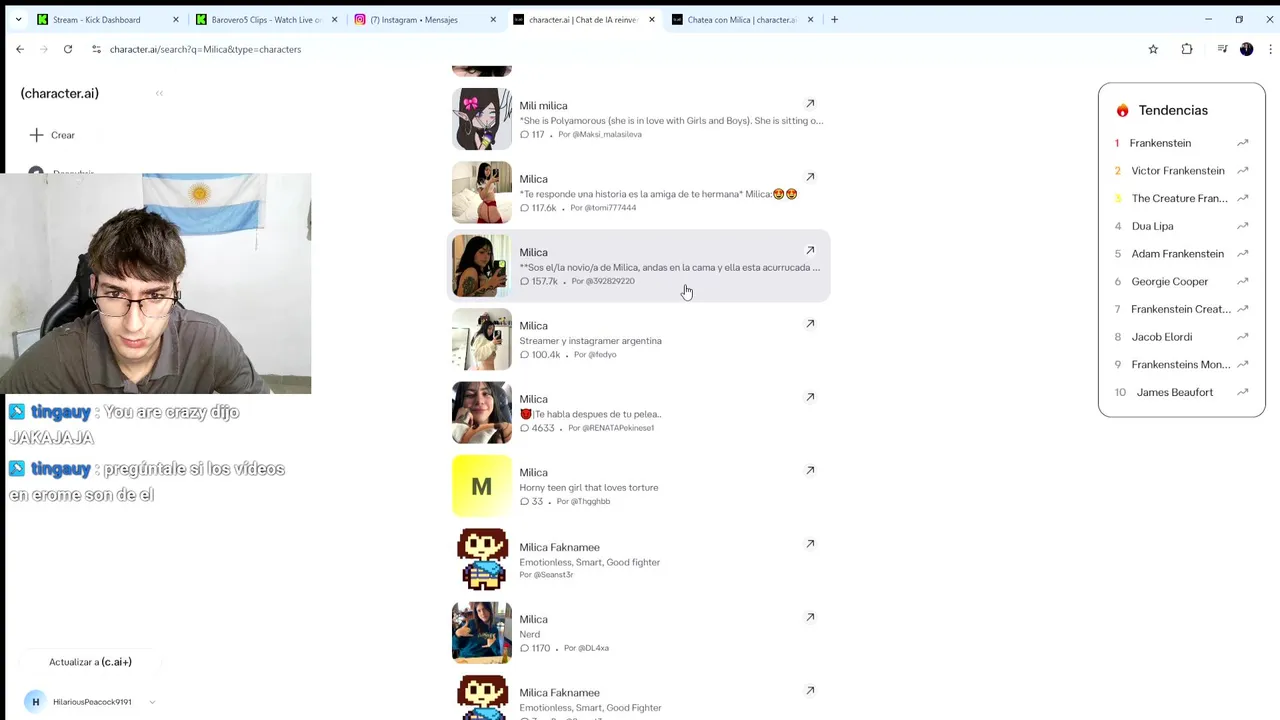The image size is (1280, 720).
Task: Open thumbnail of Milica by @tomi777444
Action: click(482, 192)
